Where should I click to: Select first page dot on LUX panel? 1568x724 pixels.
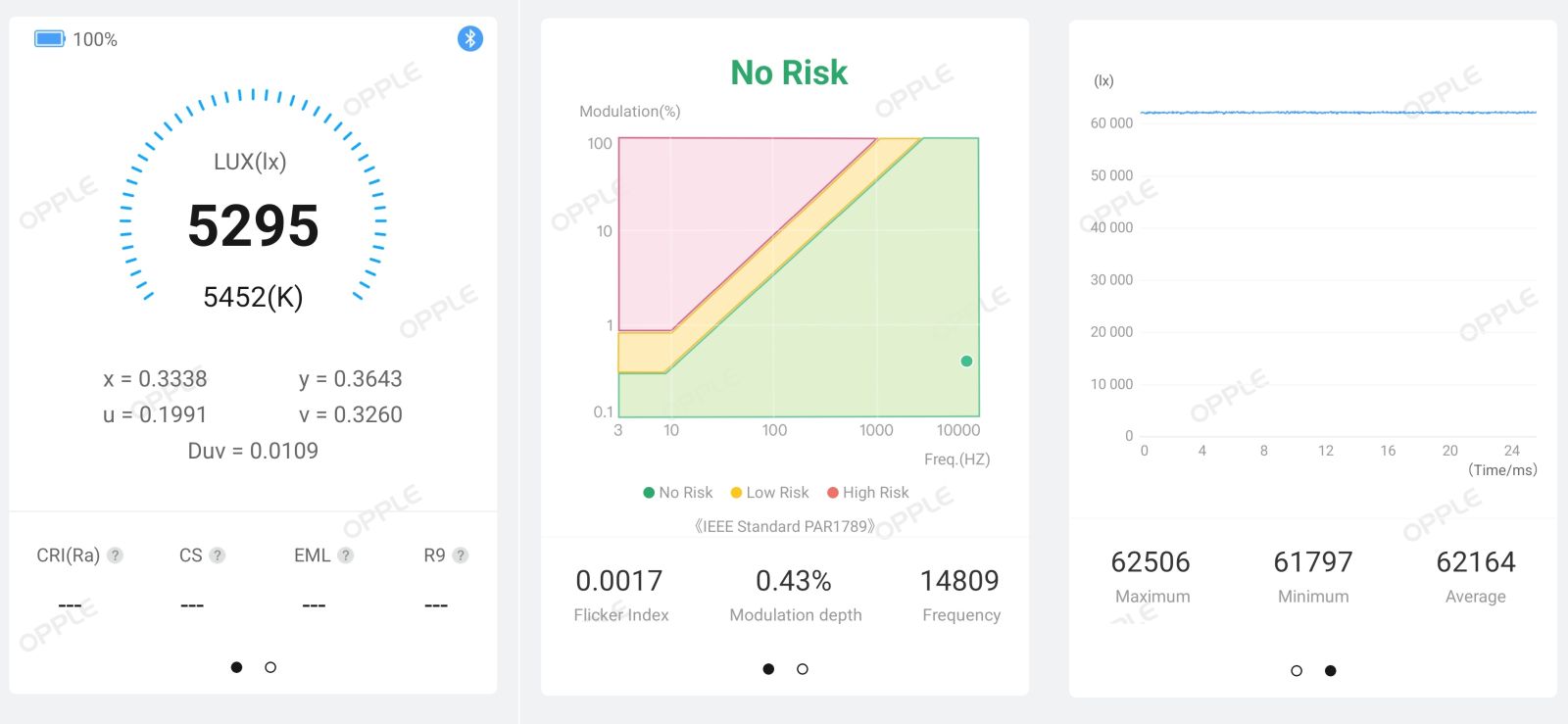(x=236, y=667)
